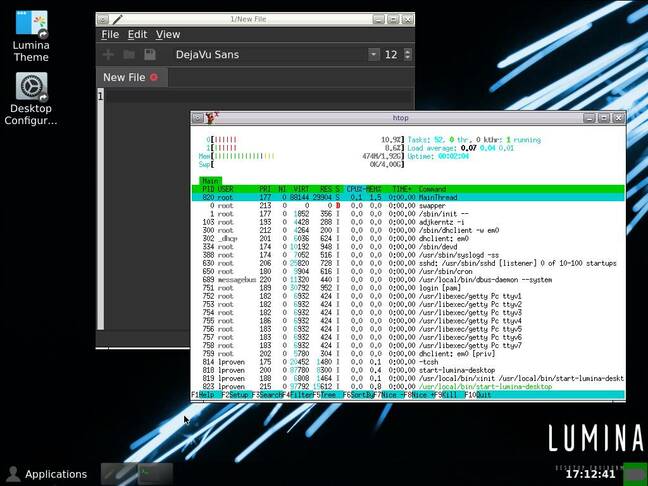Click in the text editor line 1 area
The width and height of the screenshot is (648, 486).
pyautogui.click(x=258, y=96)
